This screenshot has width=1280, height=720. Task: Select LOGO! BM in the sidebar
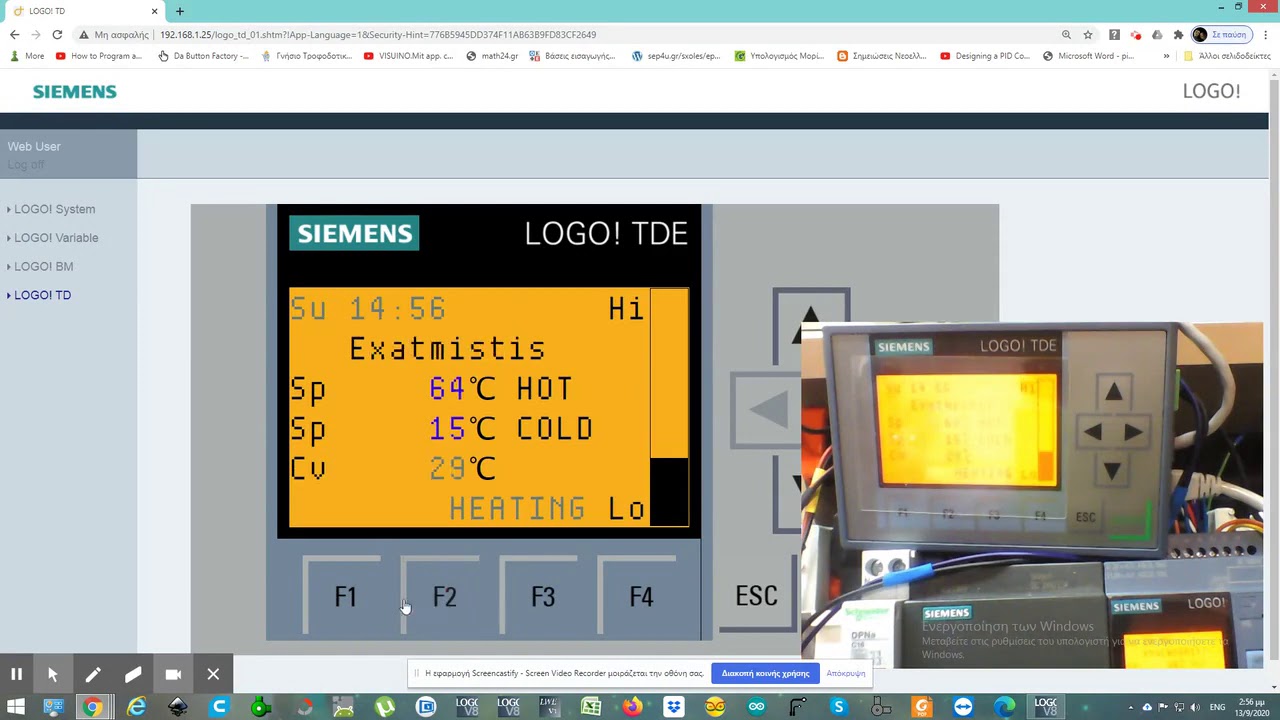tap(44, 267)
